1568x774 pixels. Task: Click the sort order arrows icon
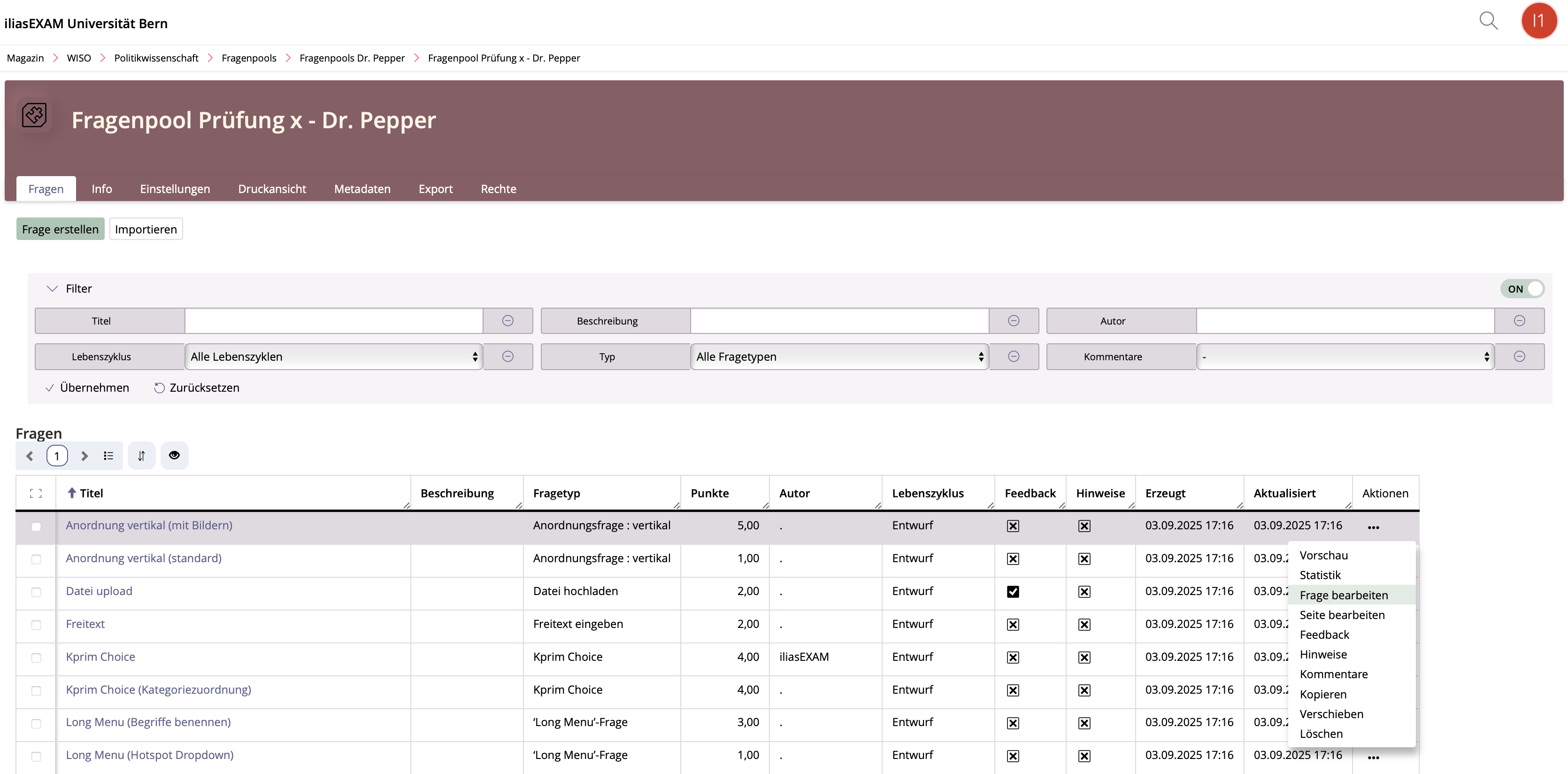[141, 456]
